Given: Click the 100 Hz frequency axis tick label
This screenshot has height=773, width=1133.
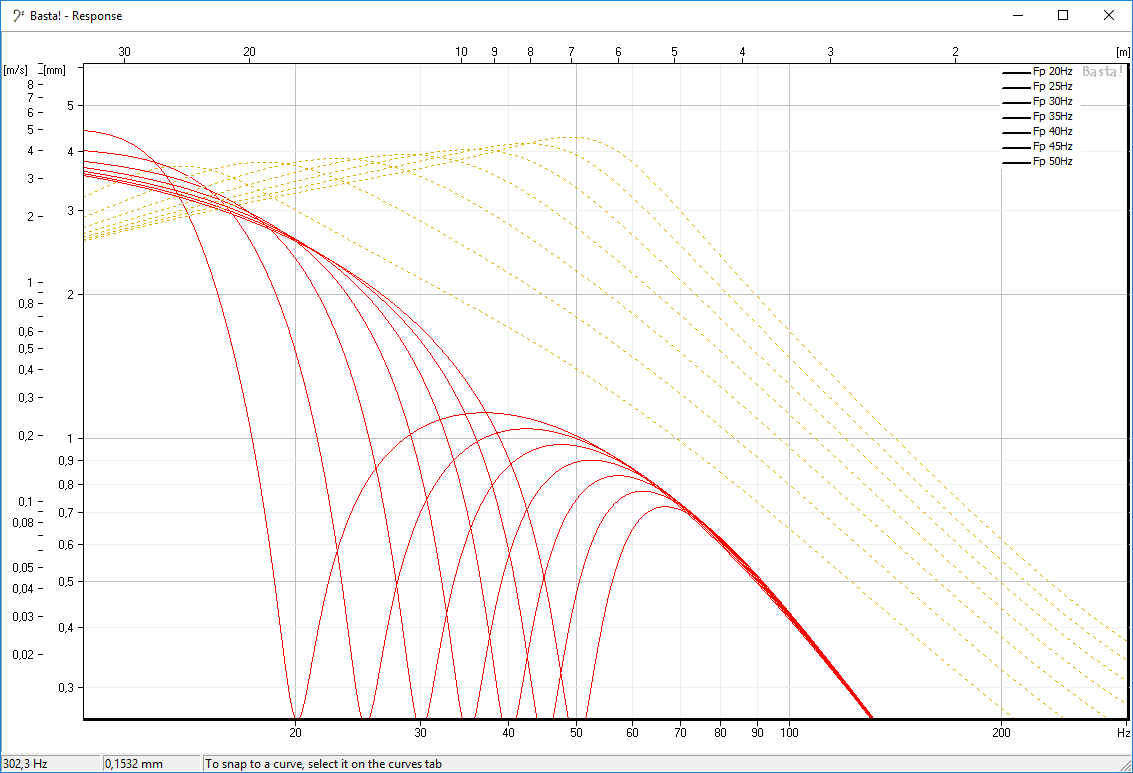Looking at the screenshot, I should tap(789, 733).
